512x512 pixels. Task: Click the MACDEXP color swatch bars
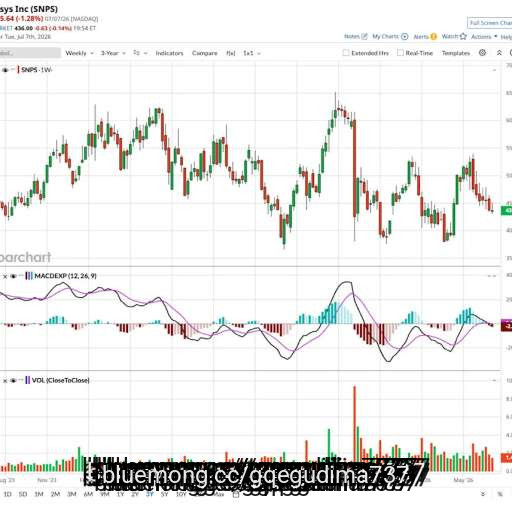tap(29, 276)
